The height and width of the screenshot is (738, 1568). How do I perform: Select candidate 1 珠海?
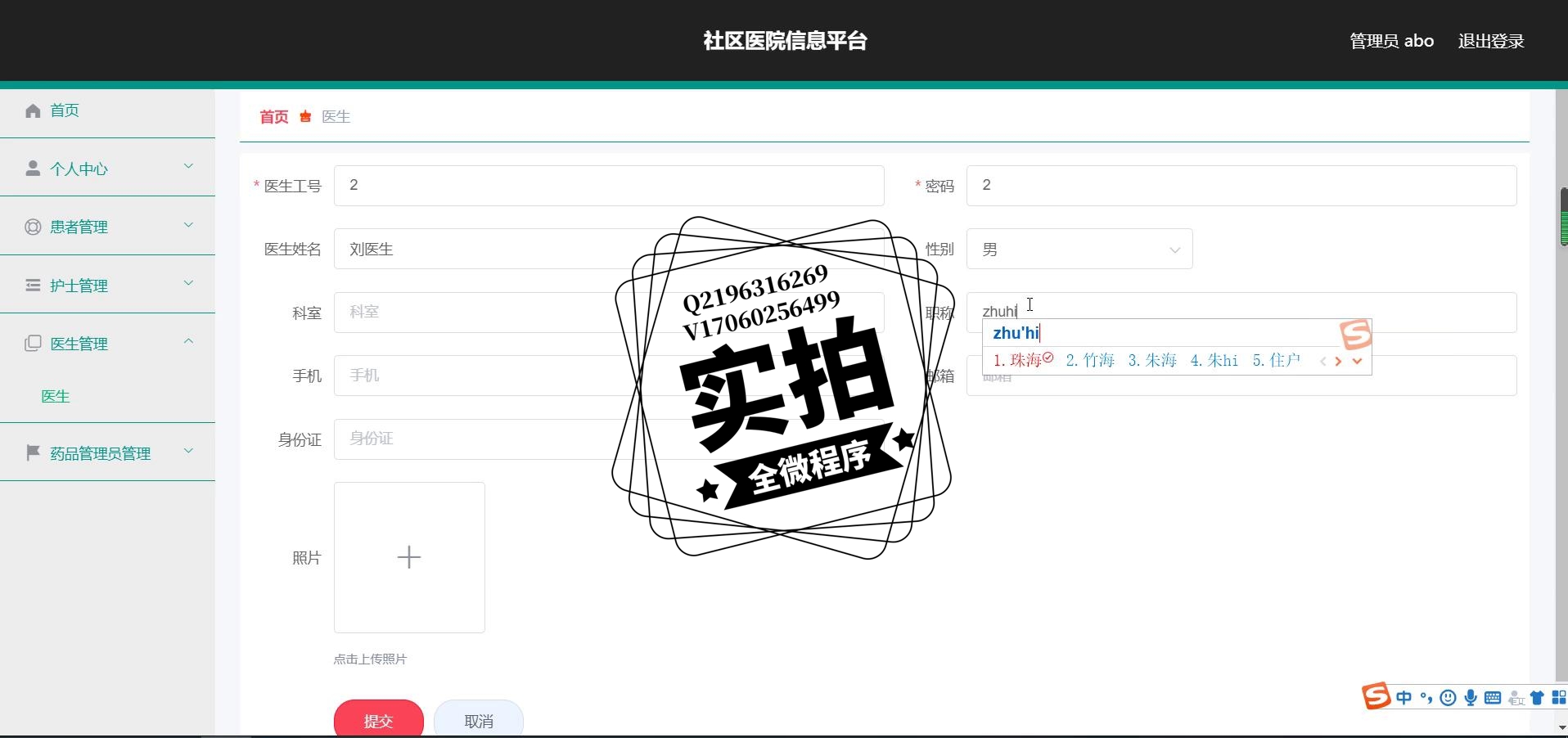pyautogui.click(x=1023, y=360)
